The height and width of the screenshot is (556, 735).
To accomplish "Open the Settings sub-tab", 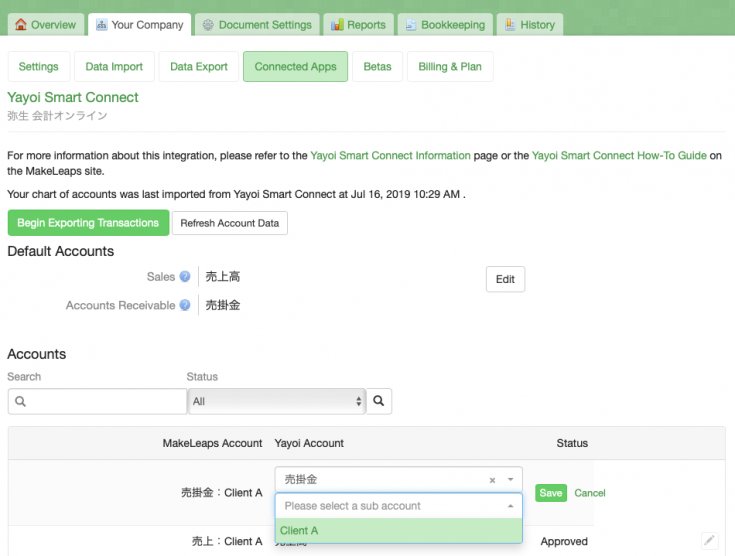I will point(39,67).
